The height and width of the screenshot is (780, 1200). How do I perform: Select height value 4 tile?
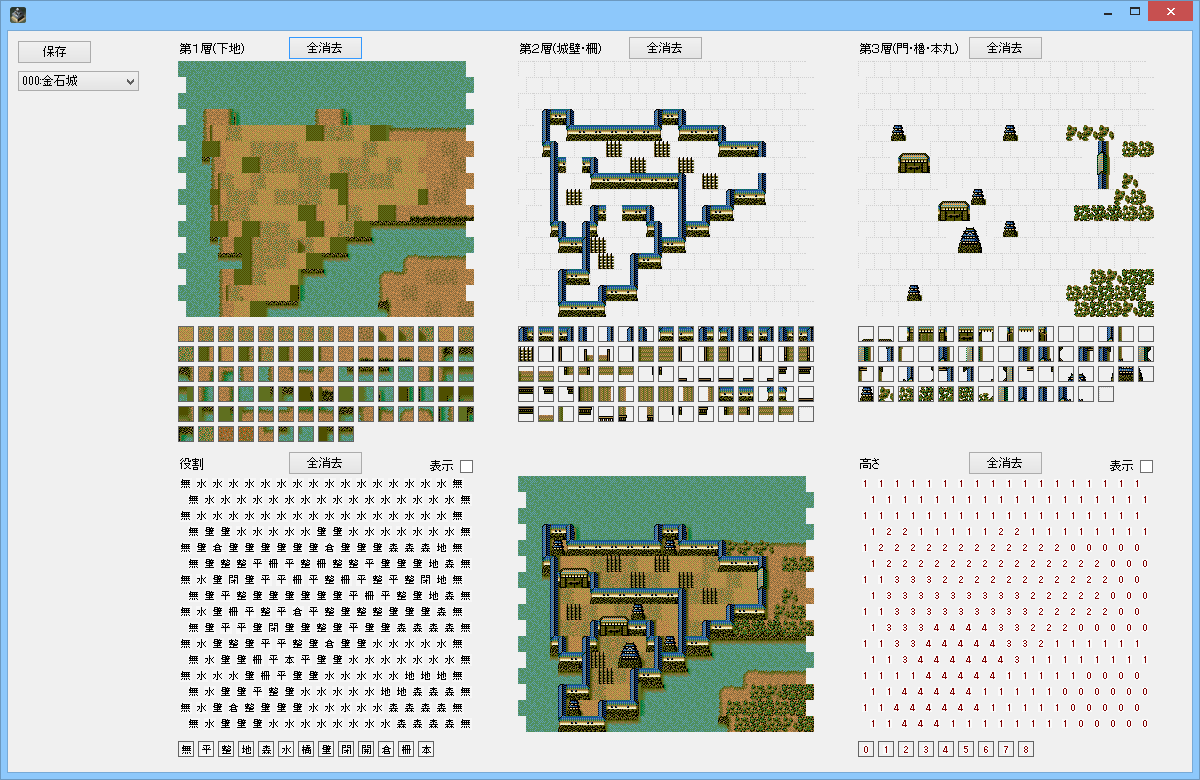click(946, 749)
